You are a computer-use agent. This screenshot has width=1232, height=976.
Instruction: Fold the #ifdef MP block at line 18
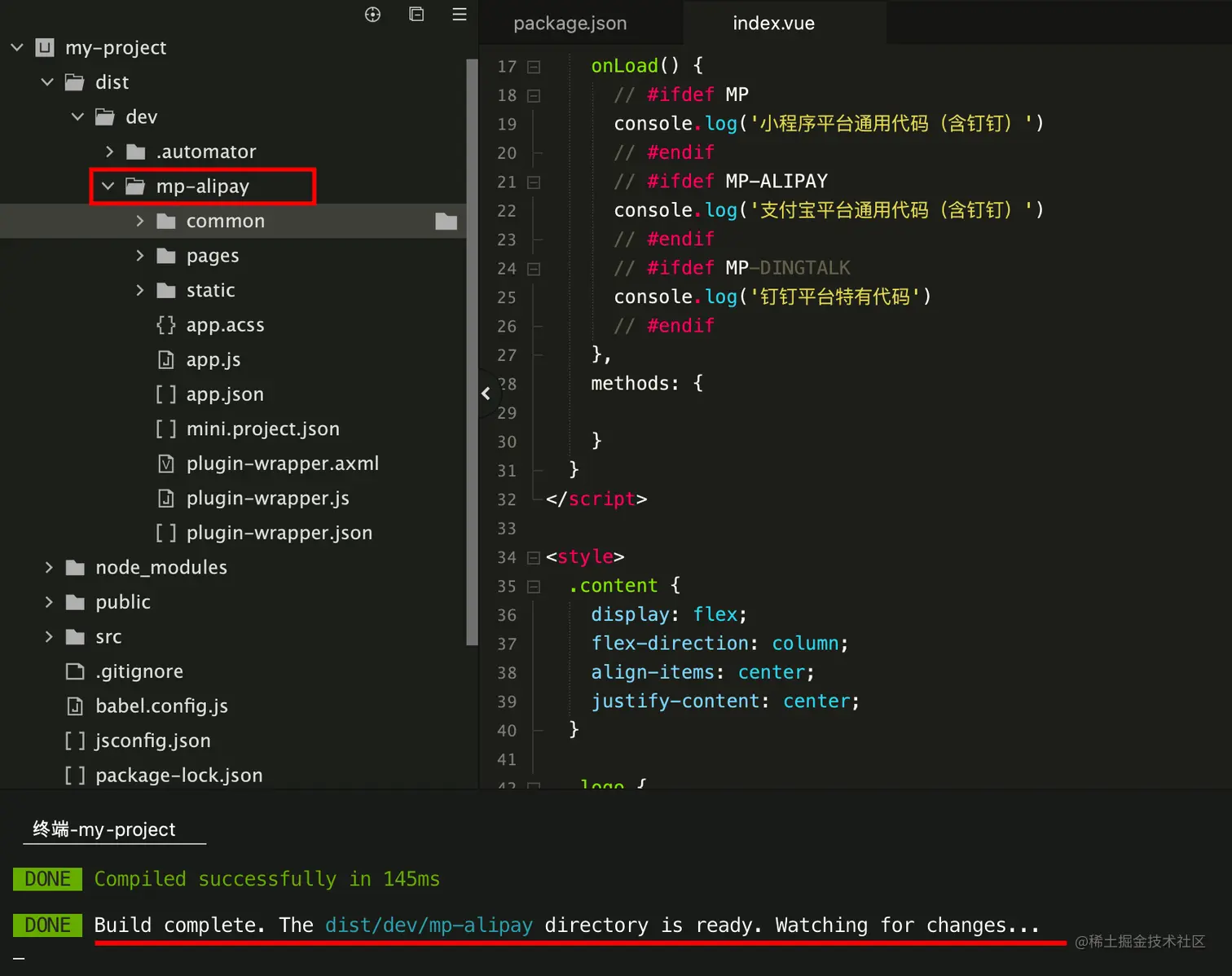tap(534, 95)
